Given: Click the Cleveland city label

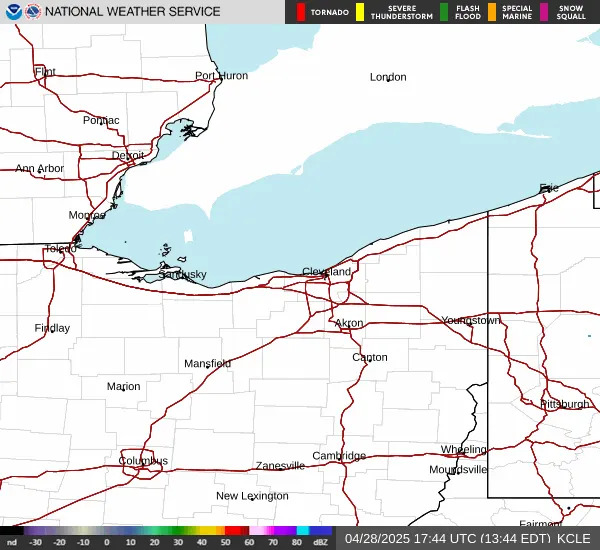Looking at the screenshot, I should pyautogui.click(x=326, y=272).
